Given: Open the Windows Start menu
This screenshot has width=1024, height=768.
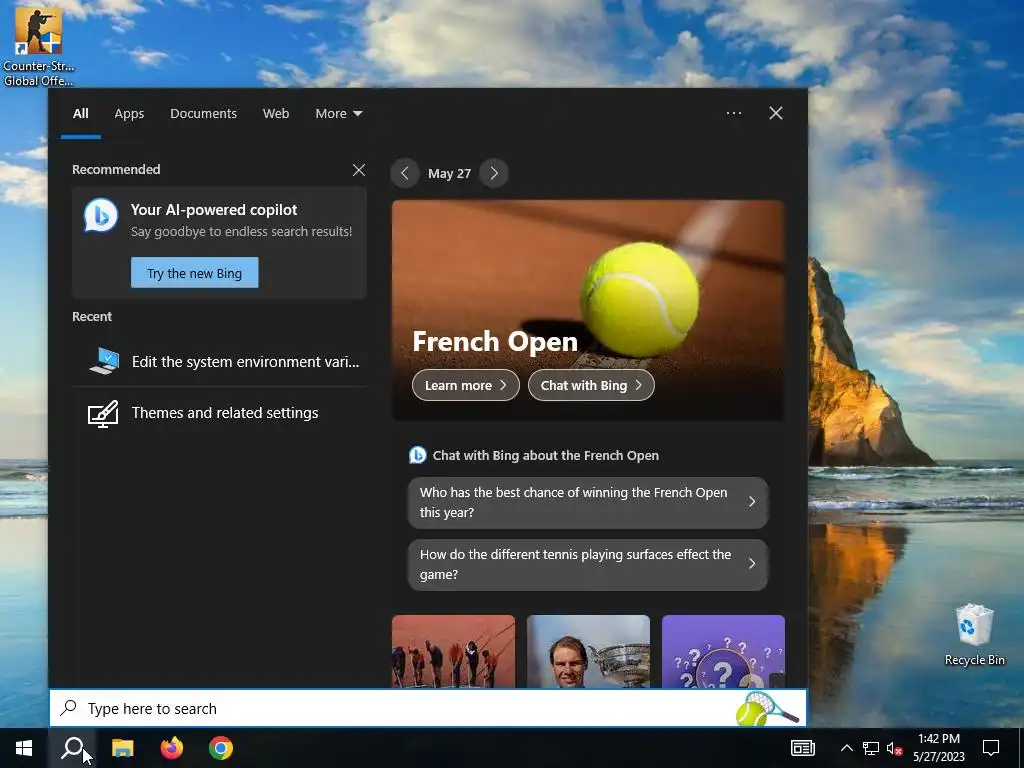Looking at the screenshot, I should point(24,748).
